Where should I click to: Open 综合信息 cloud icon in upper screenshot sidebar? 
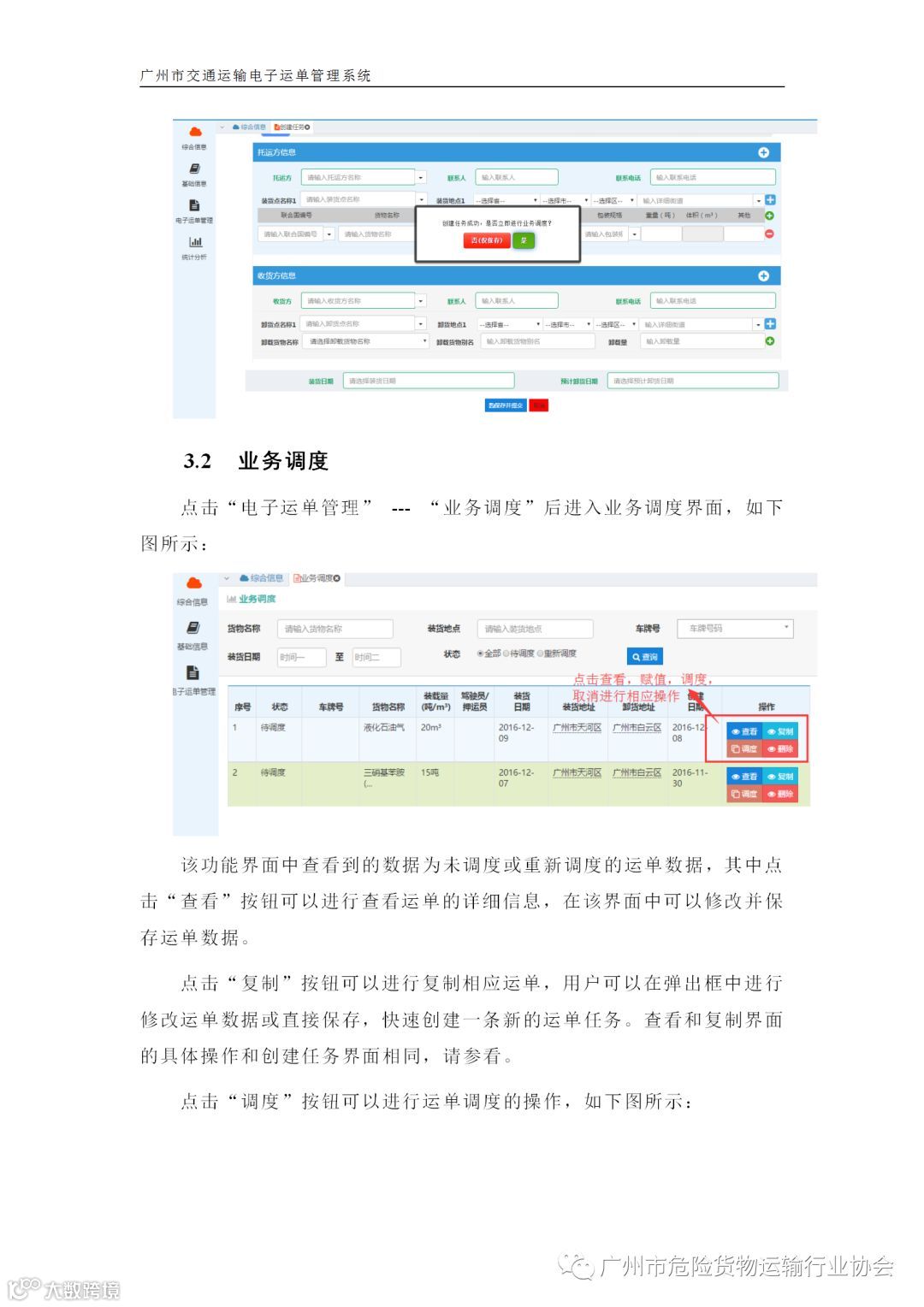coord(195,132)
